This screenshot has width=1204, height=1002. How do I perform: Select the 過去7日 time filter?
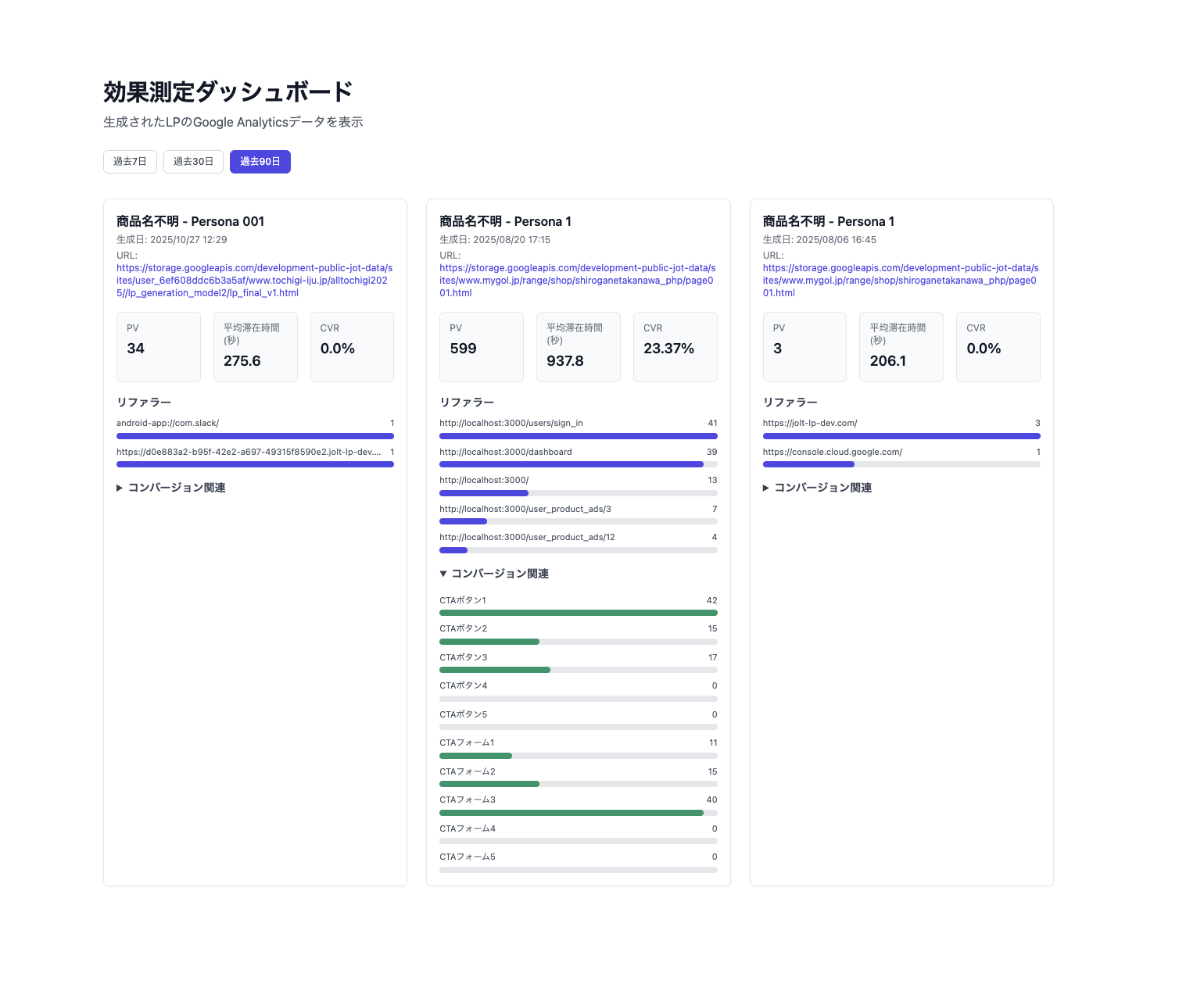coord(130,161)
